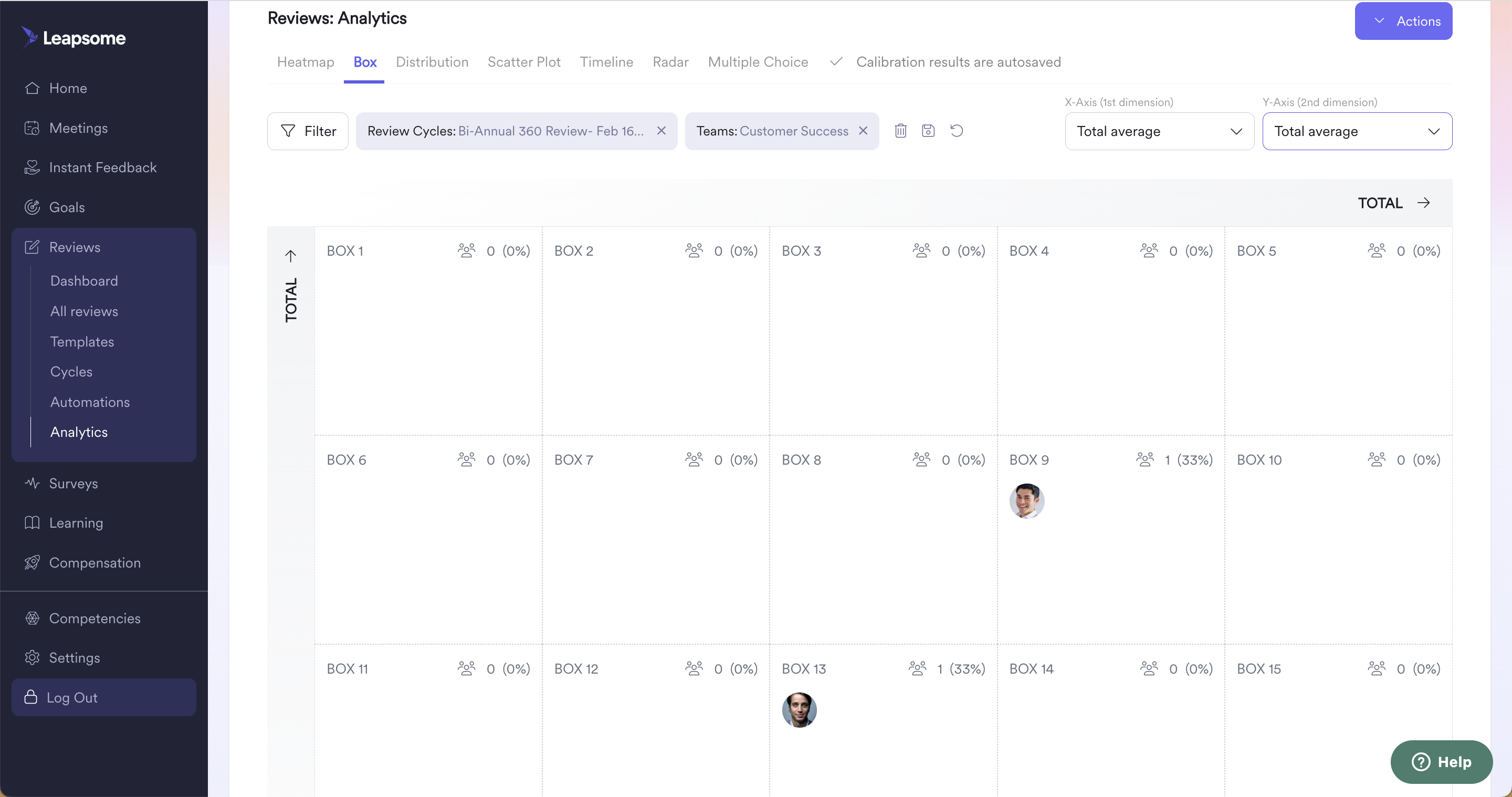Switch to the Distribution tab
This screenshot has height=797, width=1512.
pos(432,61)
